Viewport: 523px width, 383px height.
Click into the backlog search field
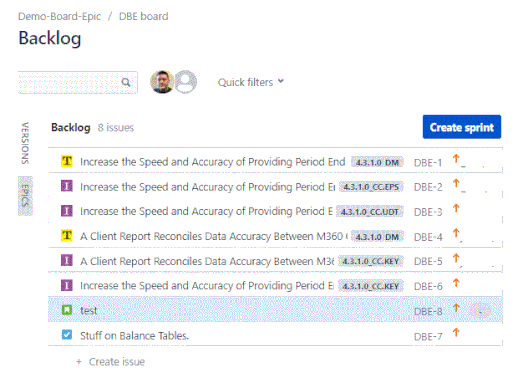(70, 82)
